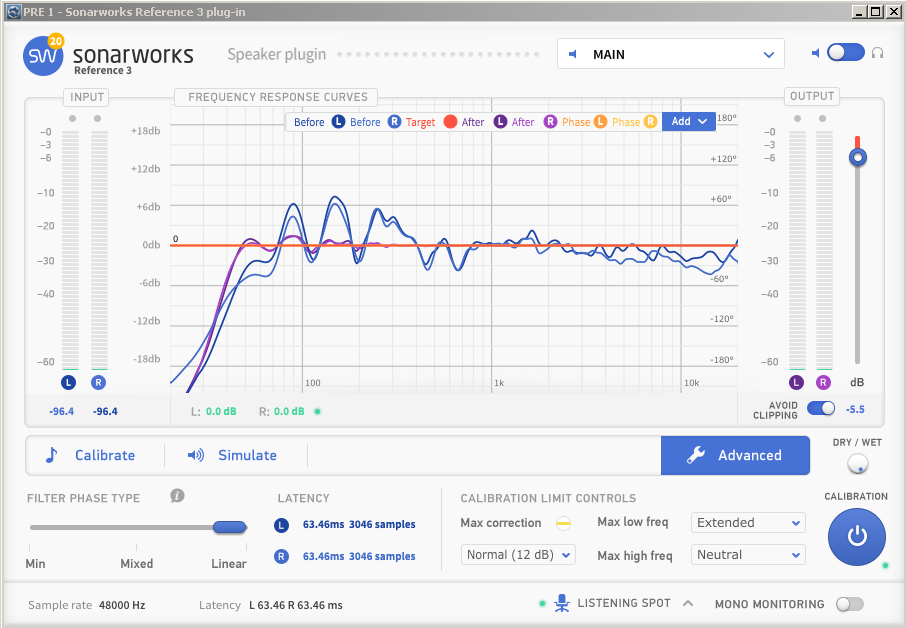Viewport: 906px width, 628px height.
Task: Toggle the Target curve legend icon
Action: [x=450, y=122]
